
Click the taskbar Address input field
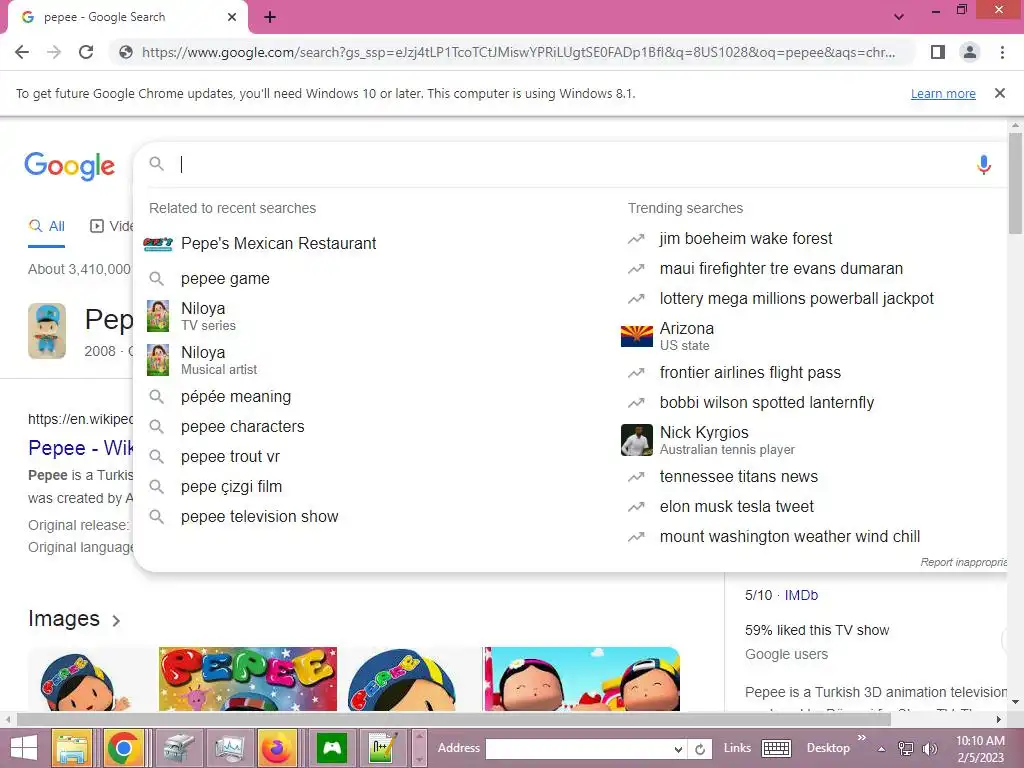coord(579,749)
